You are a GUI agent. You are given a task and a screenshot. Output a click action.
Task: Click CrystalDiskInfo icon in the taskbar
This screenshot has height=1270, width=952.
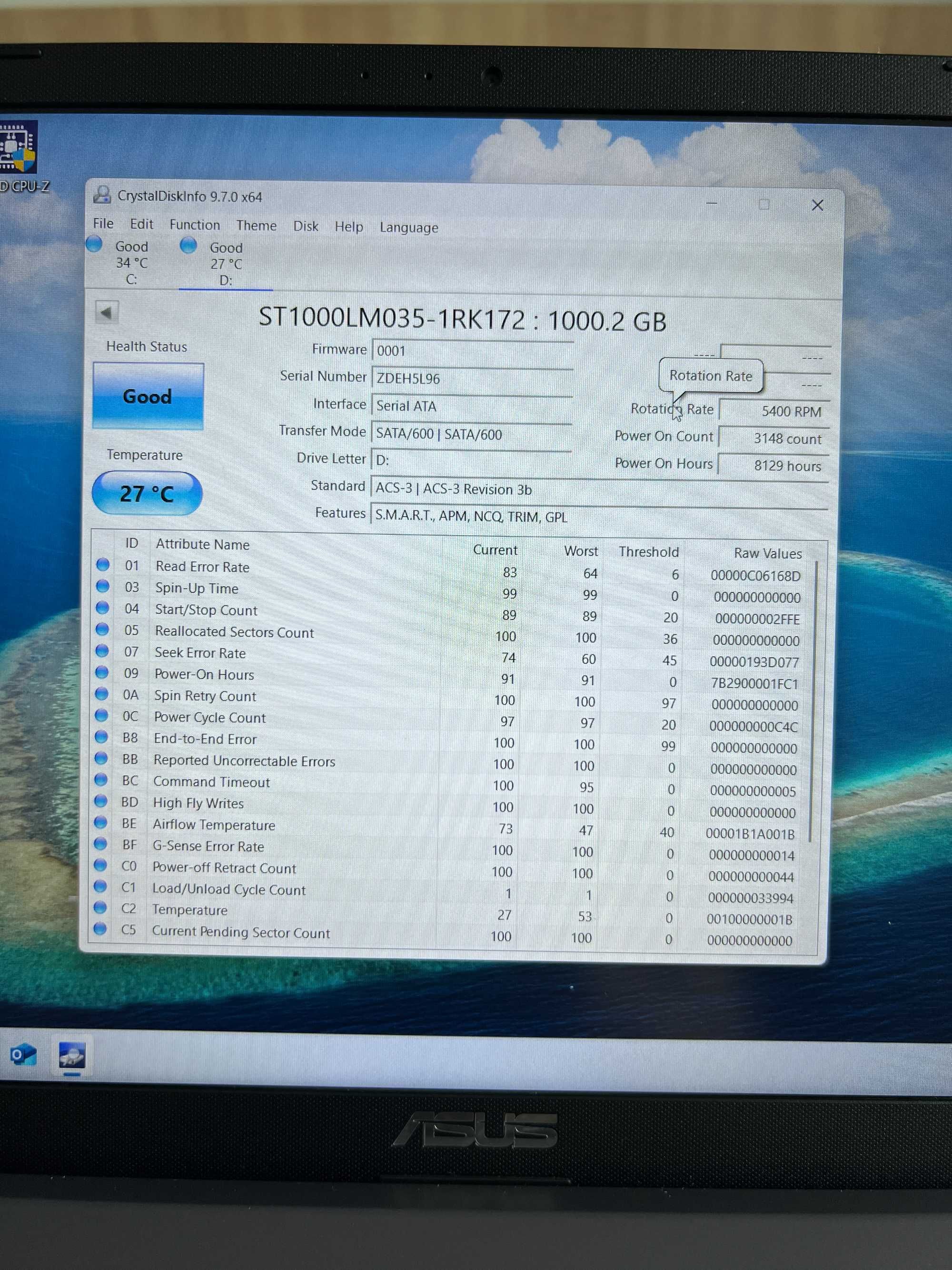pos(72,1056)
